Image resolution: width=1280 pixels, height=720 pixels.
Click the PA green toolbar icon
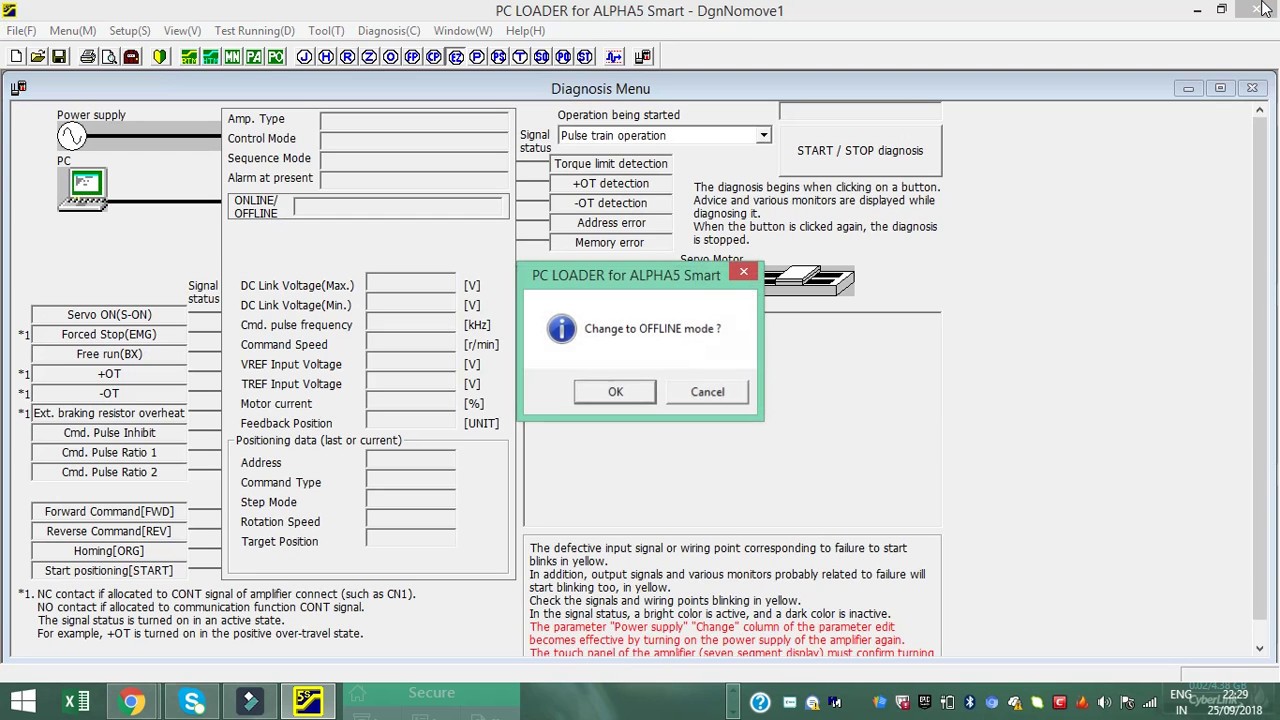254,57
